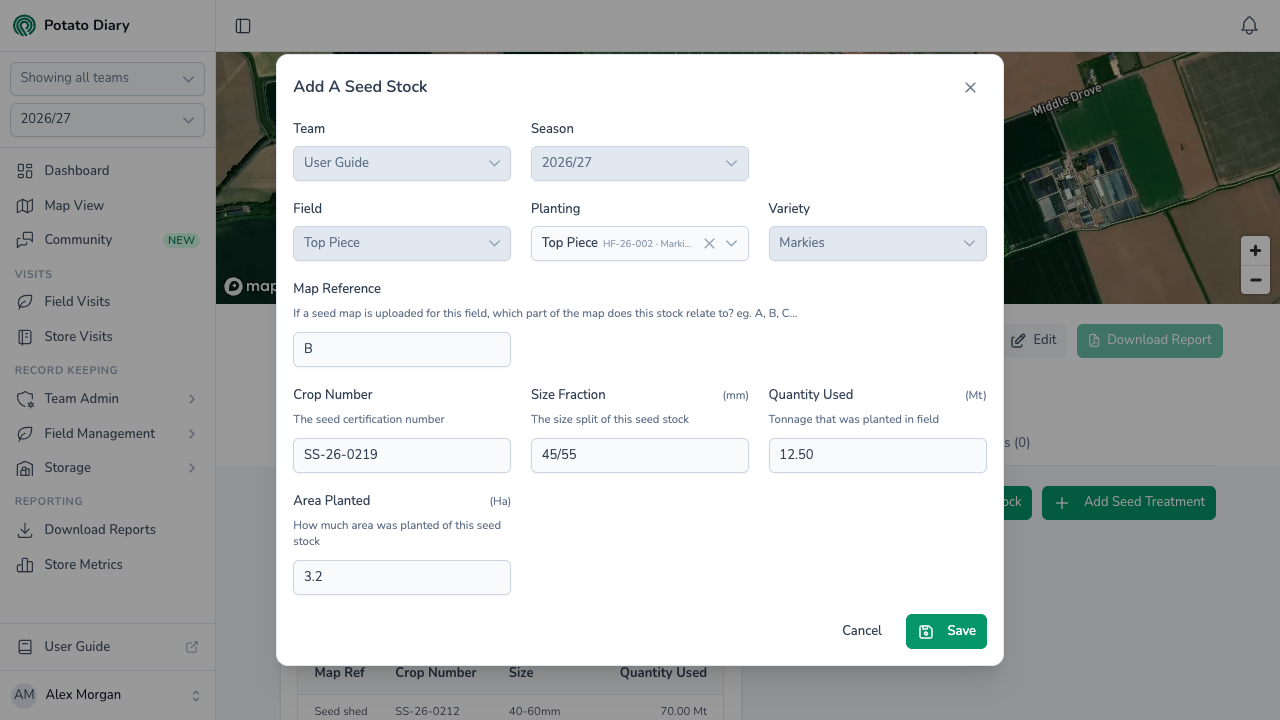Expand the Team Admin menu
The width and height of the screenshot is (1280, 720).
107,399
